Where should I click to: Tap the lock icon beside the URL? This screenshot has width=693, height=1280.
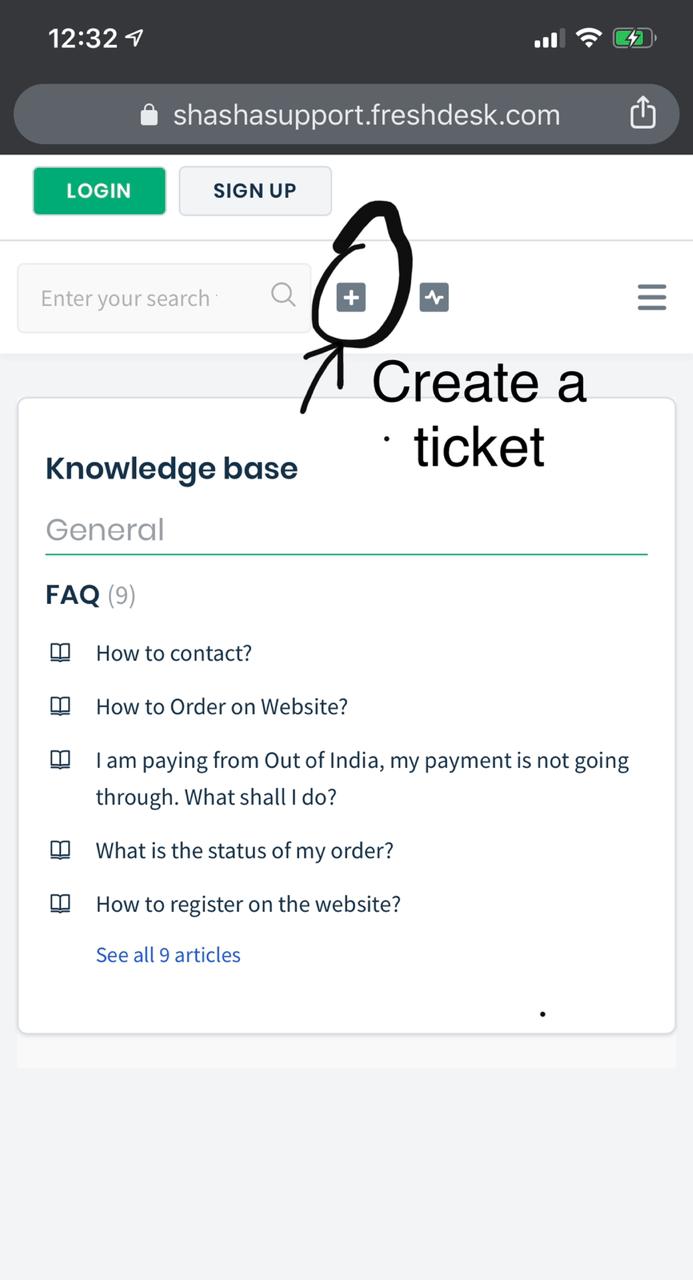pos(149,115)
